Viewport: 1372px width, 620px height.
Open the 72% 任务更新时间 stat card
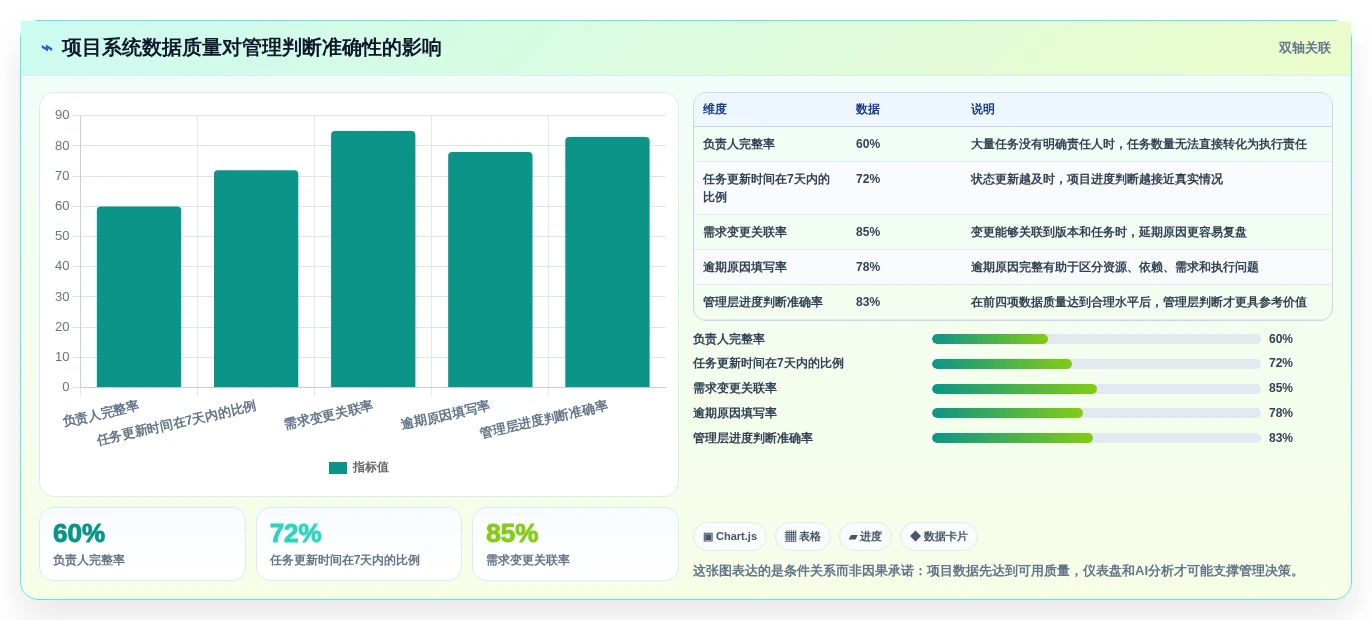[x=359, y=544]
